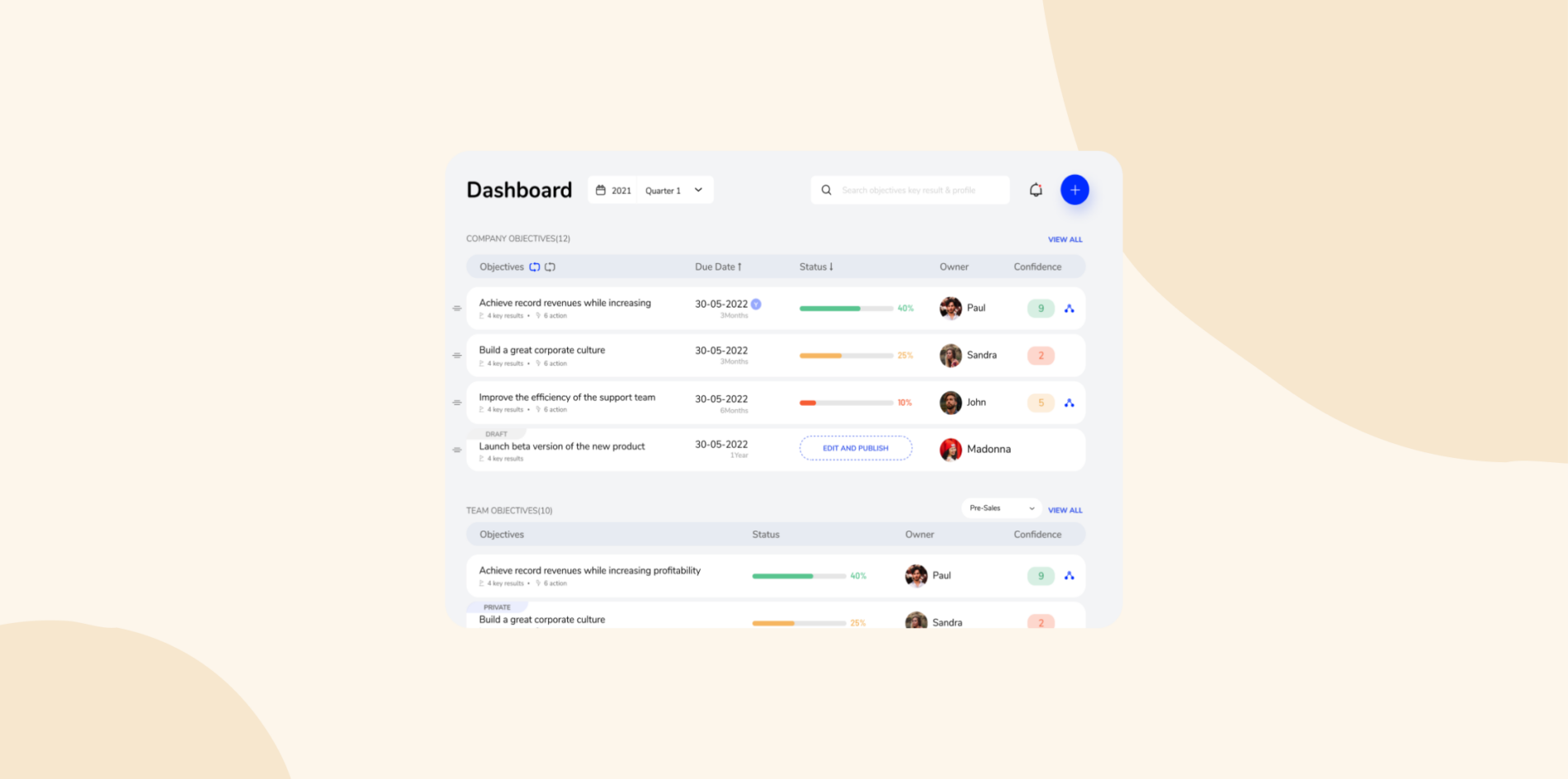Click the blue plus add button
This screenshot has width=1568, height=779.
pos(1074,190)
